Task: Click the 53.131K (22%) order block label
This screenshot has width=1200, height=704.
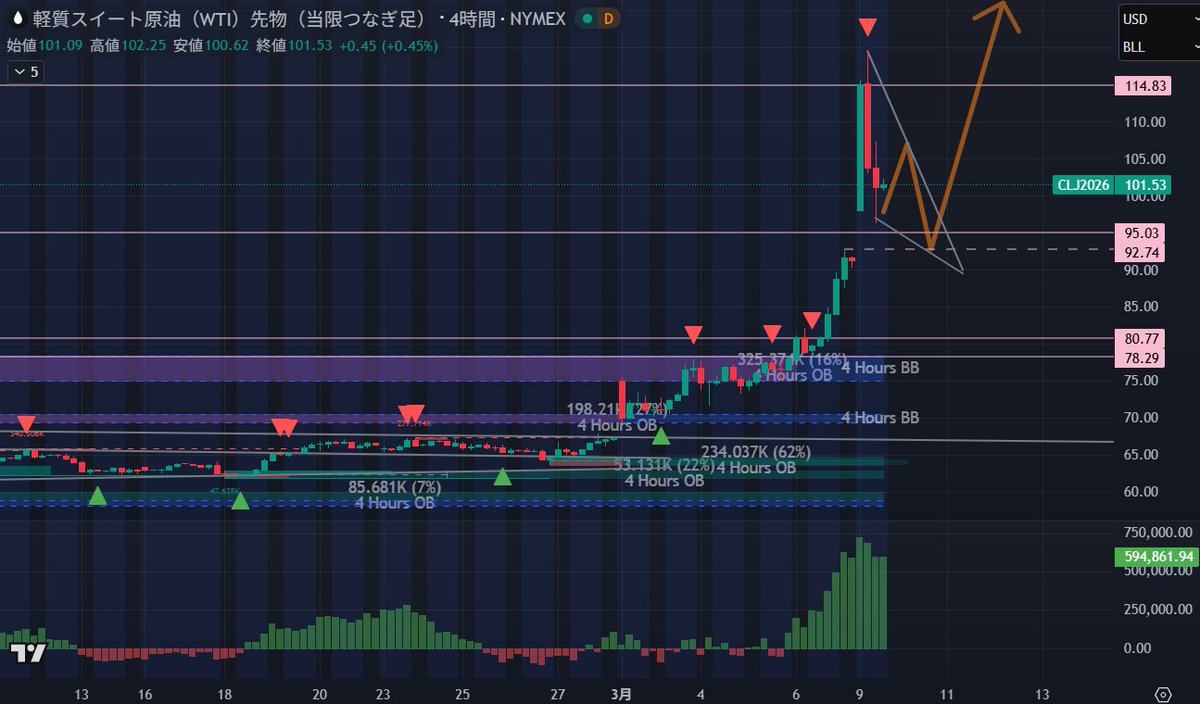Action: pyautogui.click(x=664, y=466)
